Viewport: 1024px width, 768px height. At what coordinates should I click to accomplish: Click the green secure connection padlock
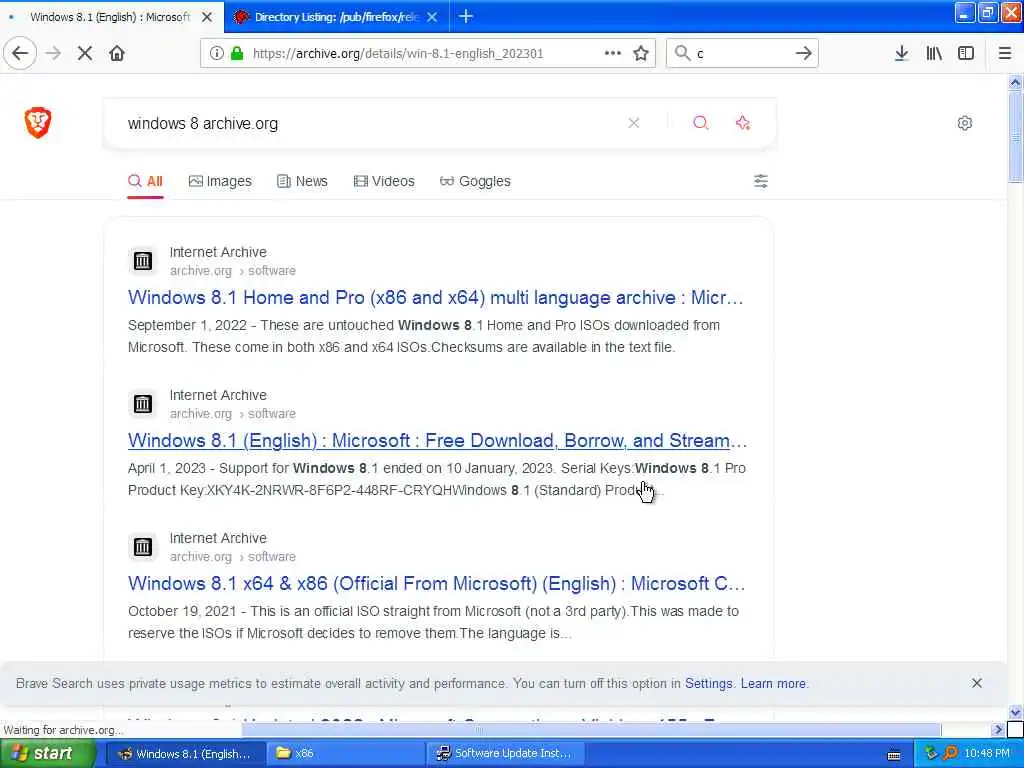[x=237, y=53]
